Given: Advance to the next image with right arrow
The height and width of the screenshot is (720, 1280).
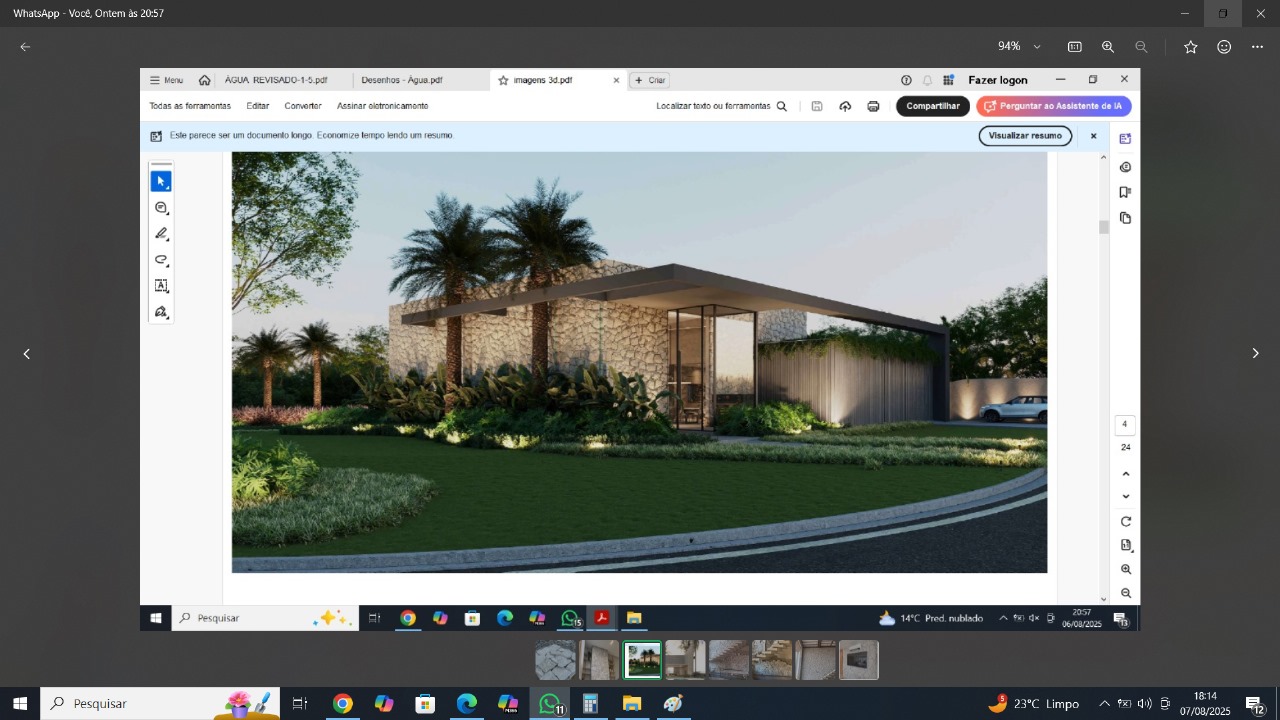Looking at the screenshot, I should 1255,354.
